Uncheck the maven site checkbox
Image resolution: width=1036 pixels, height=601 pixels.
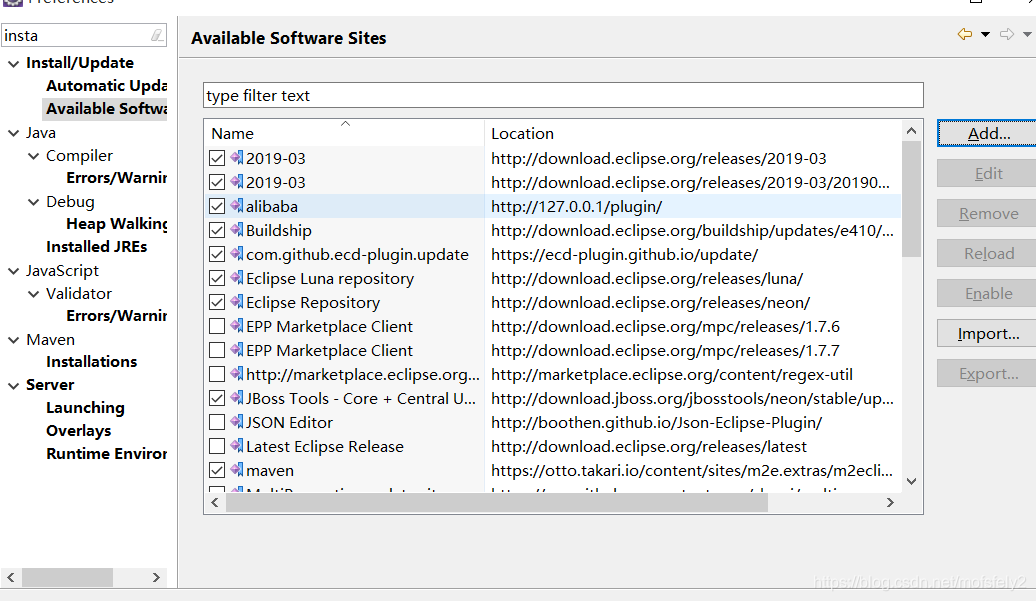point(217,470)
